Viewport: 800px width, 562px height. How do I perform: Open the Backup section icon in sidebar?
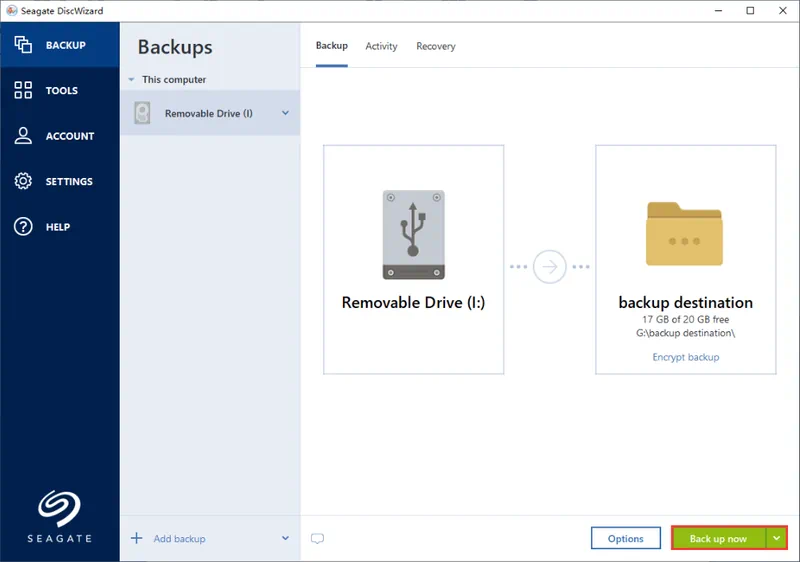(23, 45)
